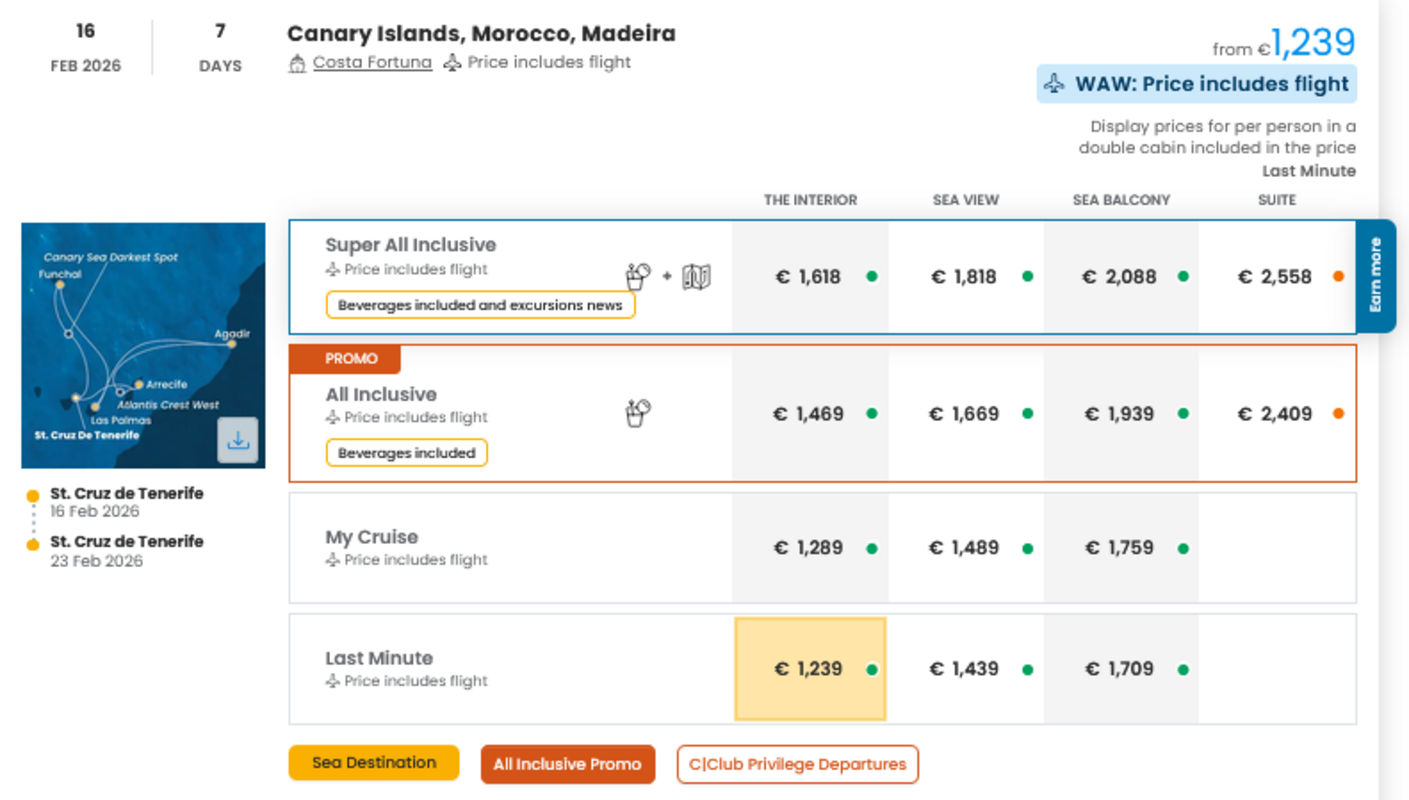Click the download icon on itinerary map
1409x800 pixels.
tap(238, 440)
